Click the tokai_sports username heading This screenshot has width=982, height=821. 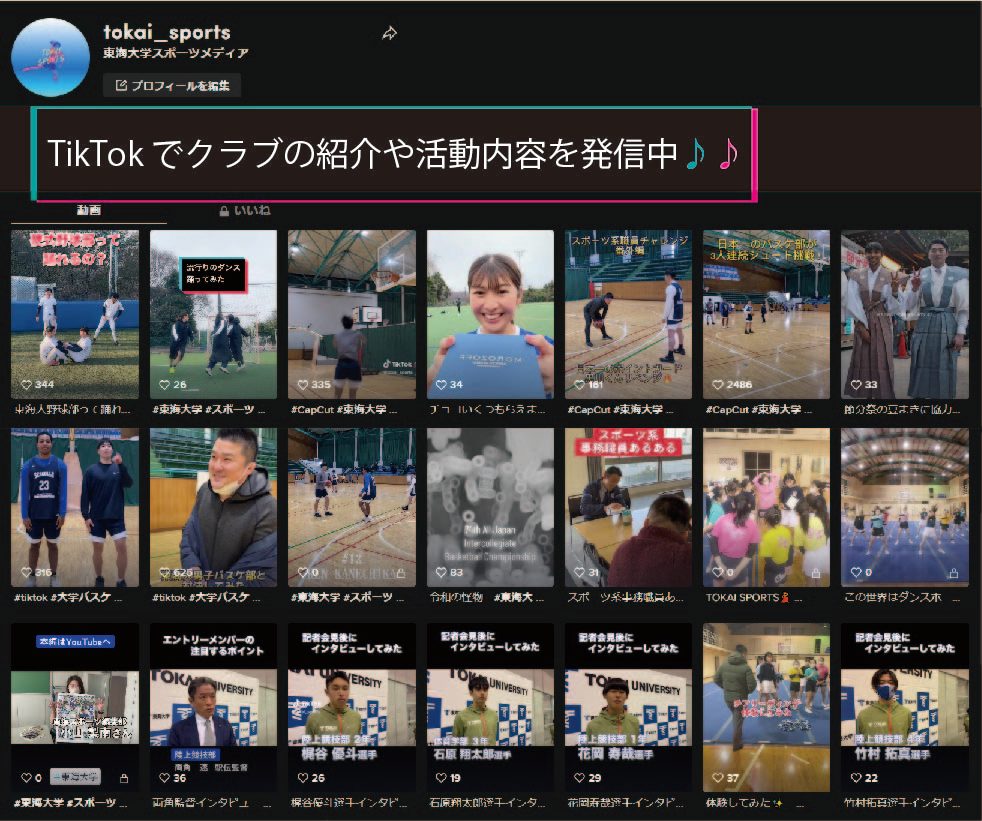(167, 32)
